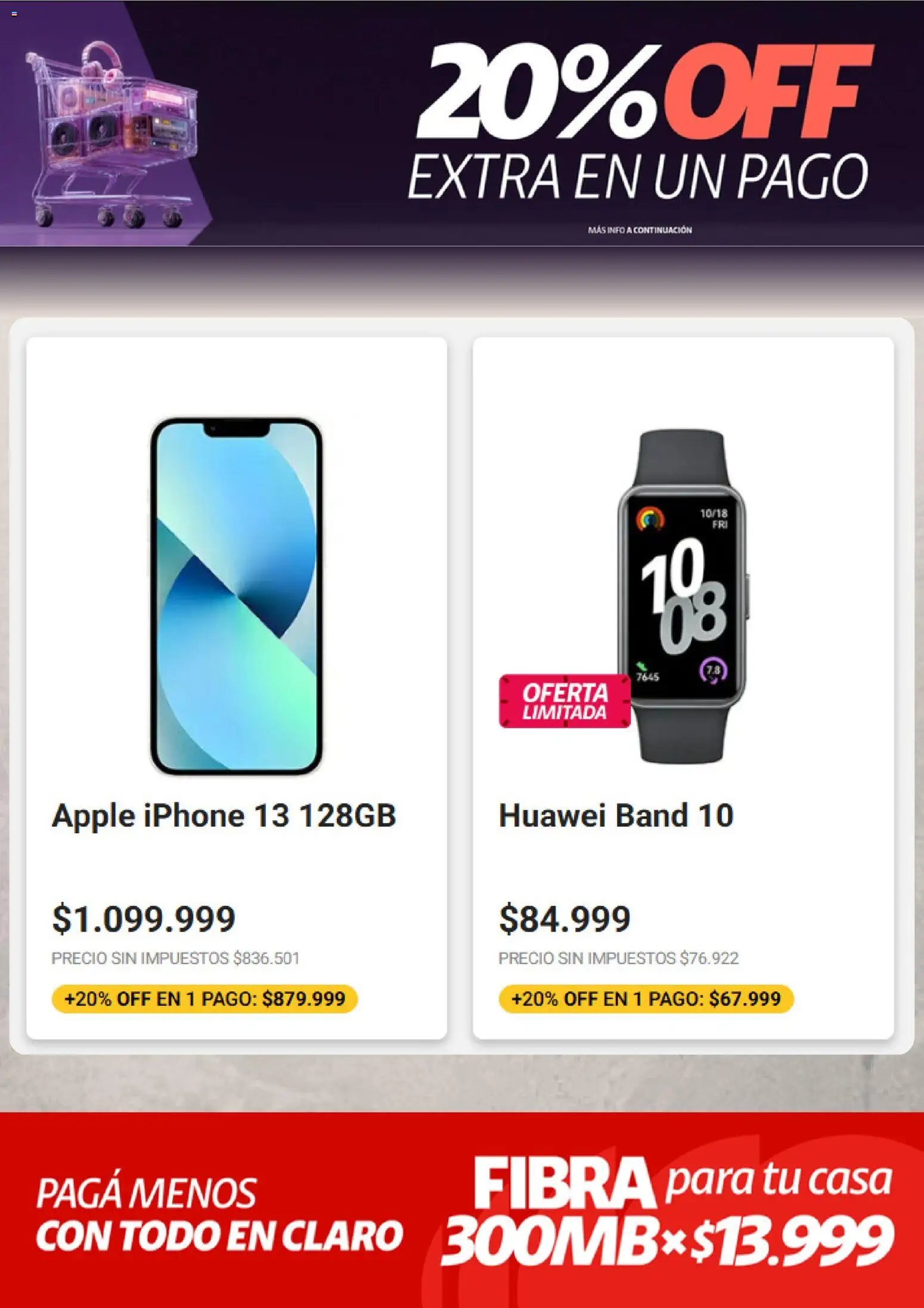Click the tiny CMYK color mark in the corner
This screenshot has width=924, height=1308.
tap(14, 13)
